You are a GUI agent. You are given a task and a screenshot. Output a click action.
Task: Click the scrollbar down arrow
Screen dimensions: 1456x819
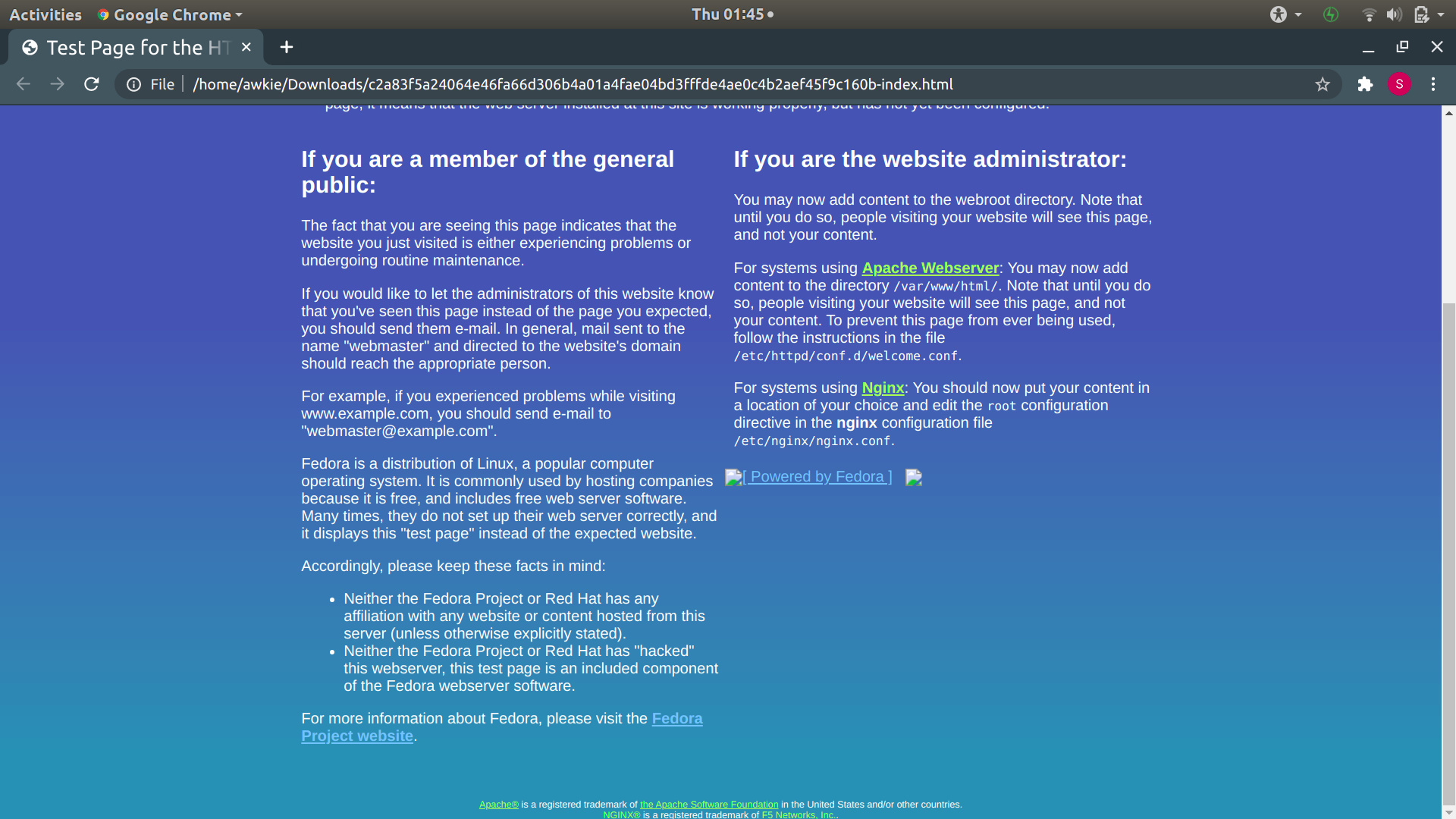[x=1449, y=812]
